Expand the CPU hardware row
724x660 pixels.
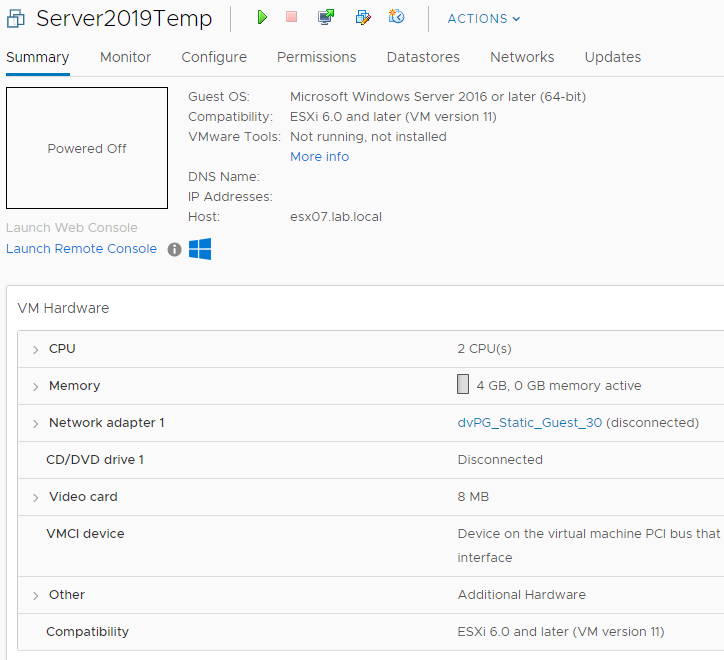pos(36,350)
